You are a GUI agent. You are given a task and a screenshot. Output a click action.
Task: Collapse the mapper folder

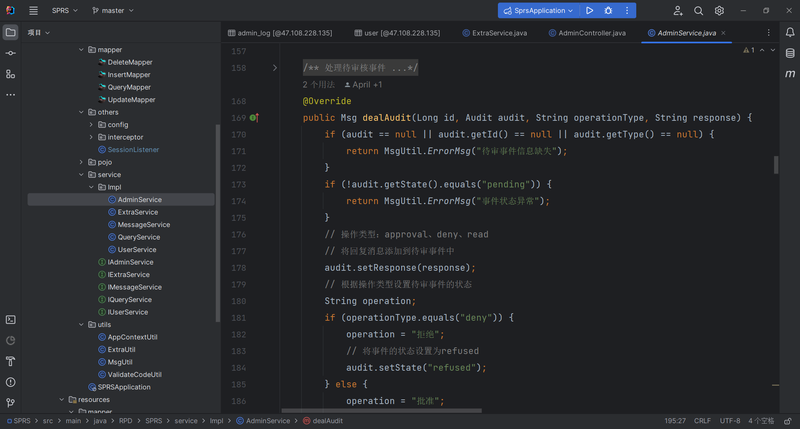[x=81, y=49]
